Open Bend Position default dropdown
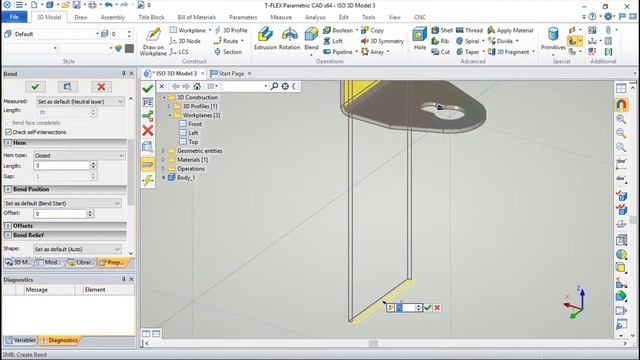Viewport: 640px width, 360px height. 62,203
